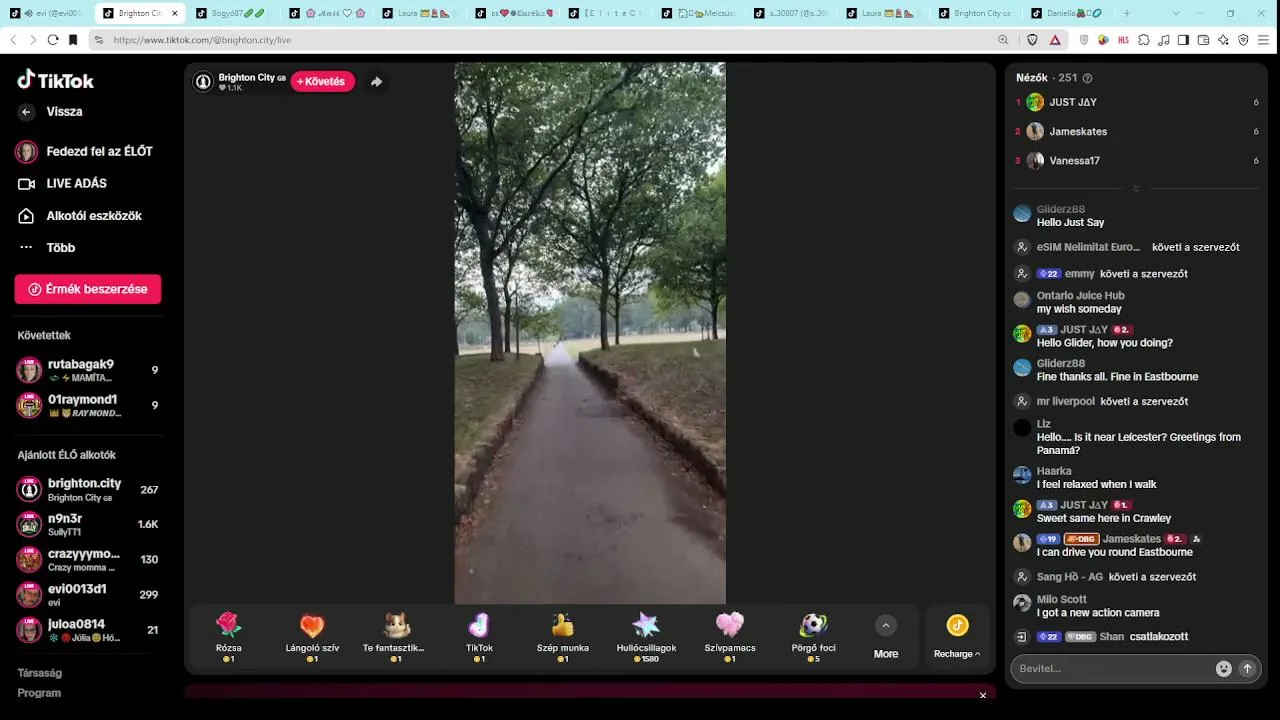Image resolution: width=1280 pixels, height=720 pixels.
Task: Send the Rózsa rose gift
Action: click(x=229, y=637)
